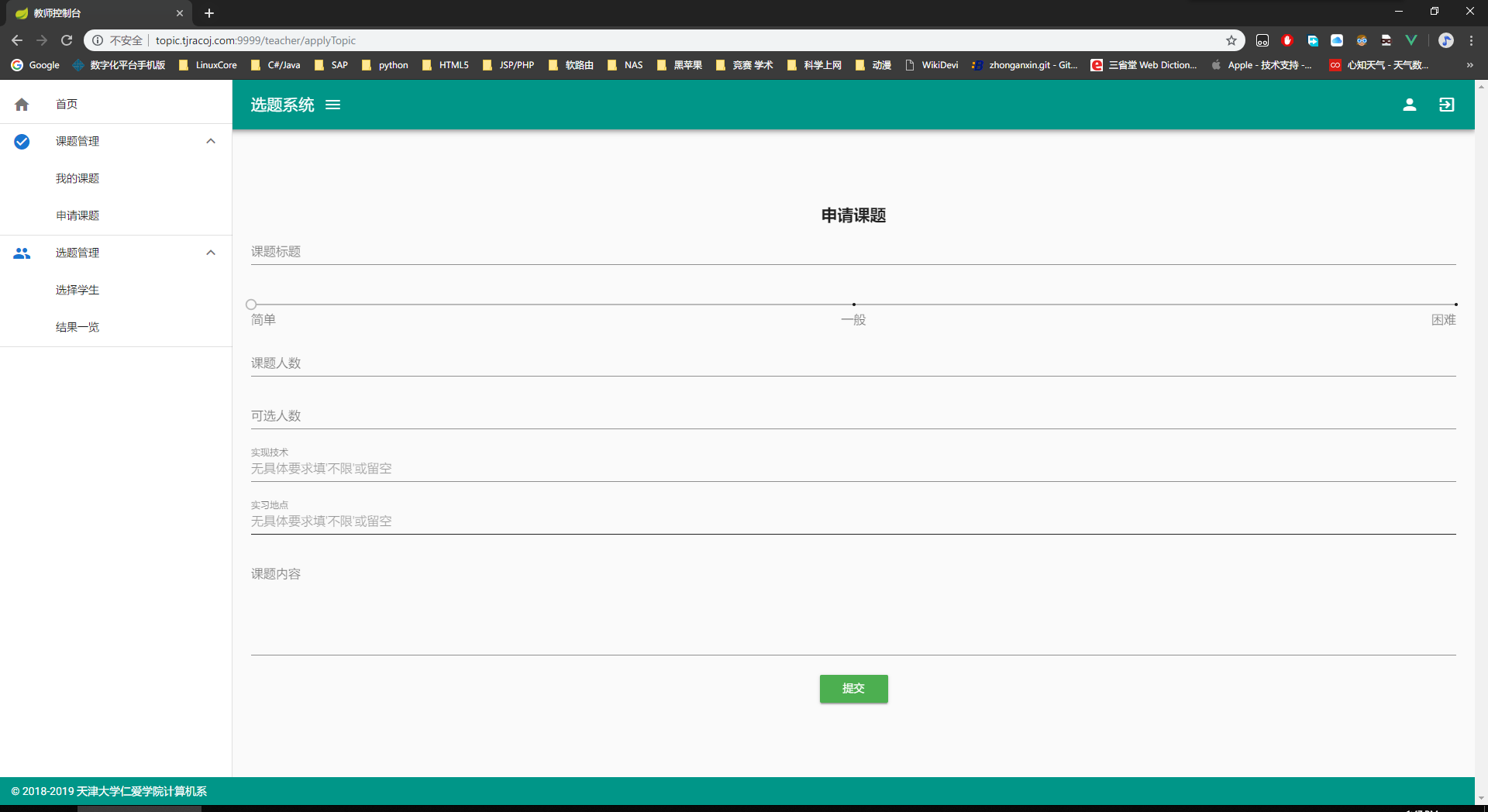Open the Tampermonkey extension icon

pos(1262,40)
